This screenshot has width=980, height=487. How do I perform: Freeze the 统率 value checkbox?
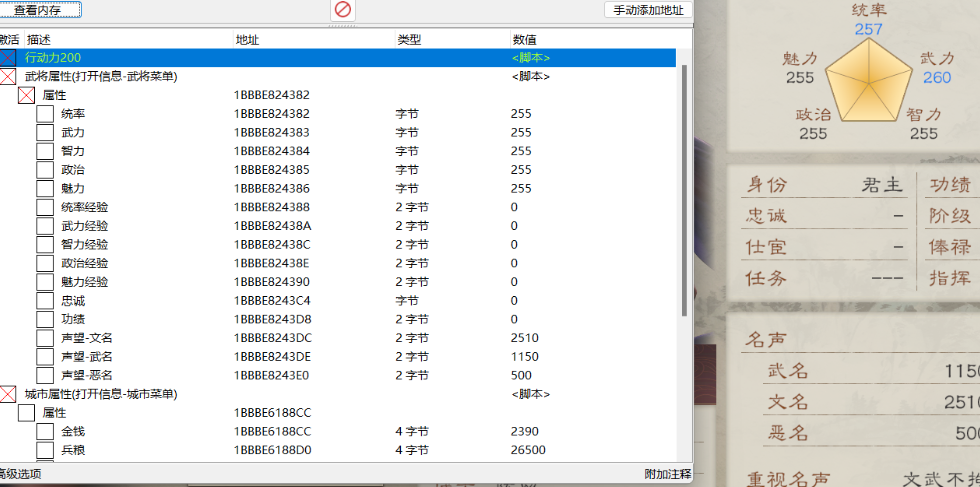45,114
